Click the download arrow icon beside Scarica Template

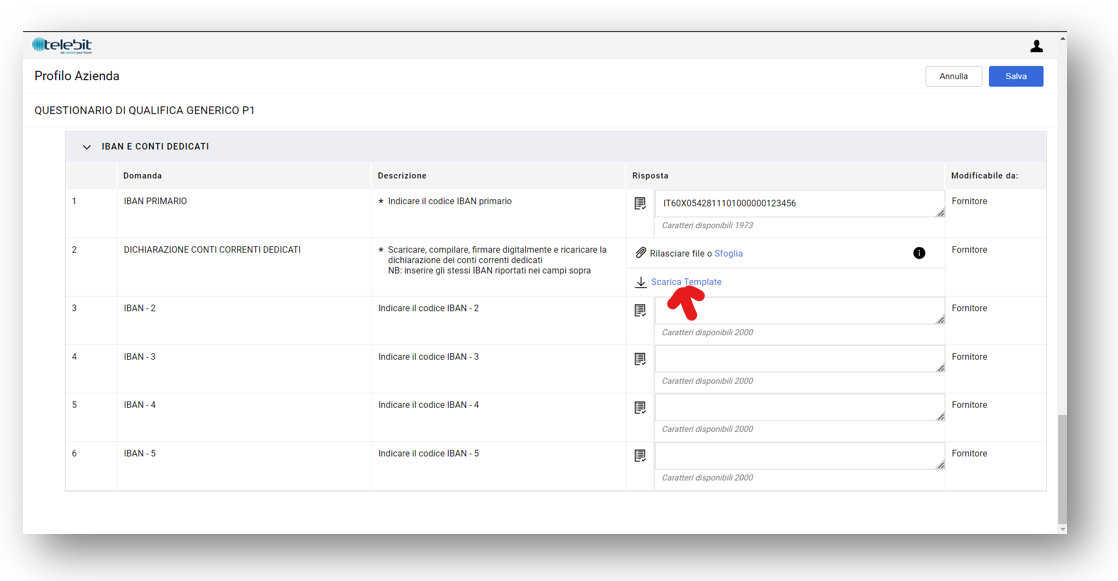pyautogui.click(x=641, y=282)
